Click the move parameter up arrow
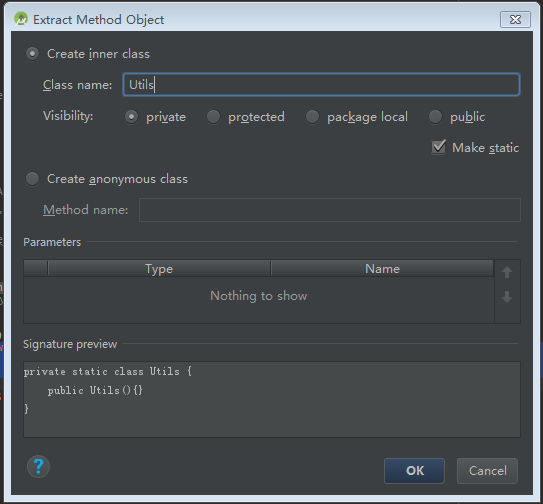Image resolution: width=543 pixels, height=504 pixels. coord(507,272)
